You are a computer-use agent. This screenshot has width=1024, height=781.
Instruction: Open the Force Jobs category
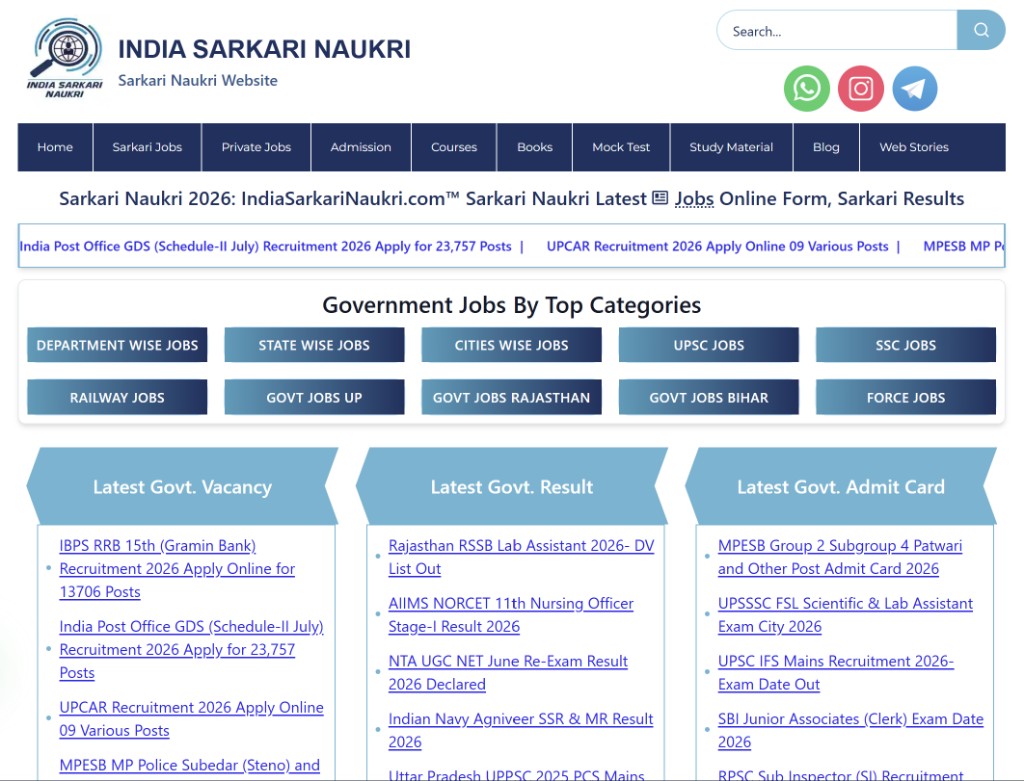click(x=906, y=397)
